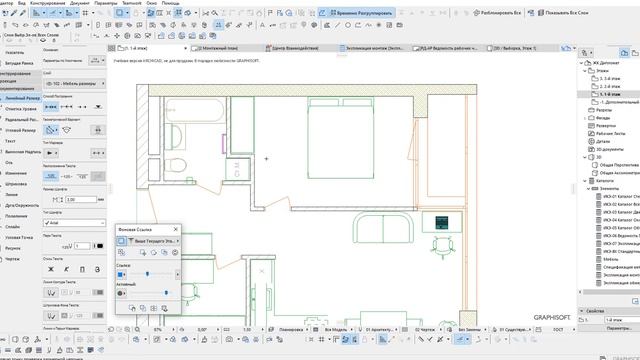Image resolution: width=640 pixels, height=360 pixels.
Task: Select the Полилиния tool
Action: 16,216
